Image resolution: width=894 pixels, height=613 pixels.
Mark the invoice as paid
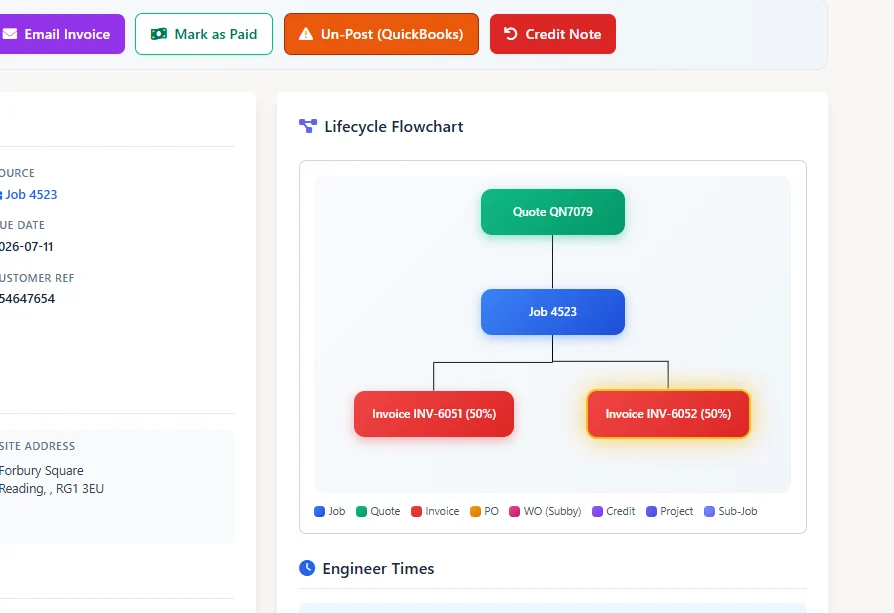(204, 34)
